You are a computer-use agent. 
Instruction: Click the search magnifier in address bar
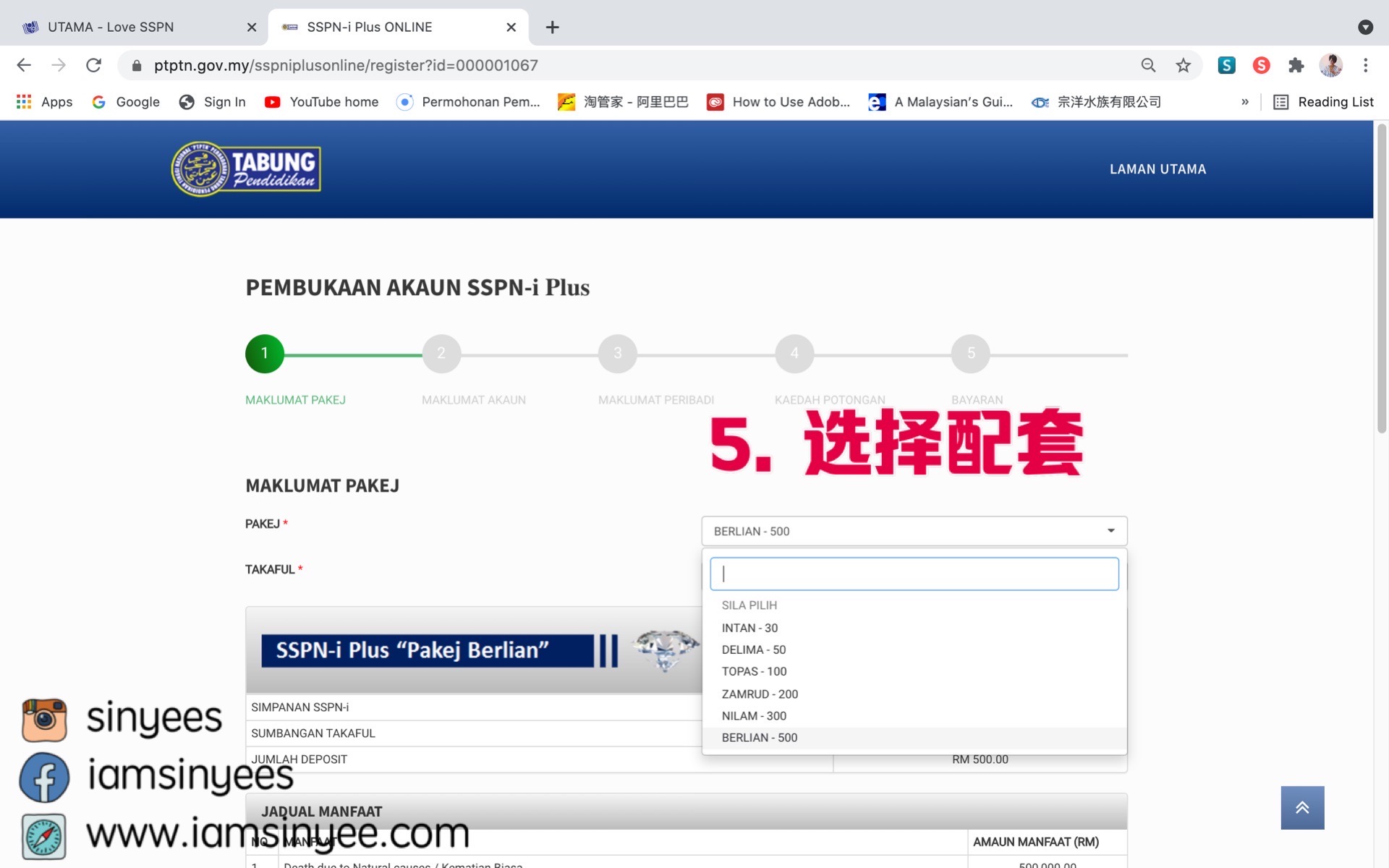[x=1148, y=65]
